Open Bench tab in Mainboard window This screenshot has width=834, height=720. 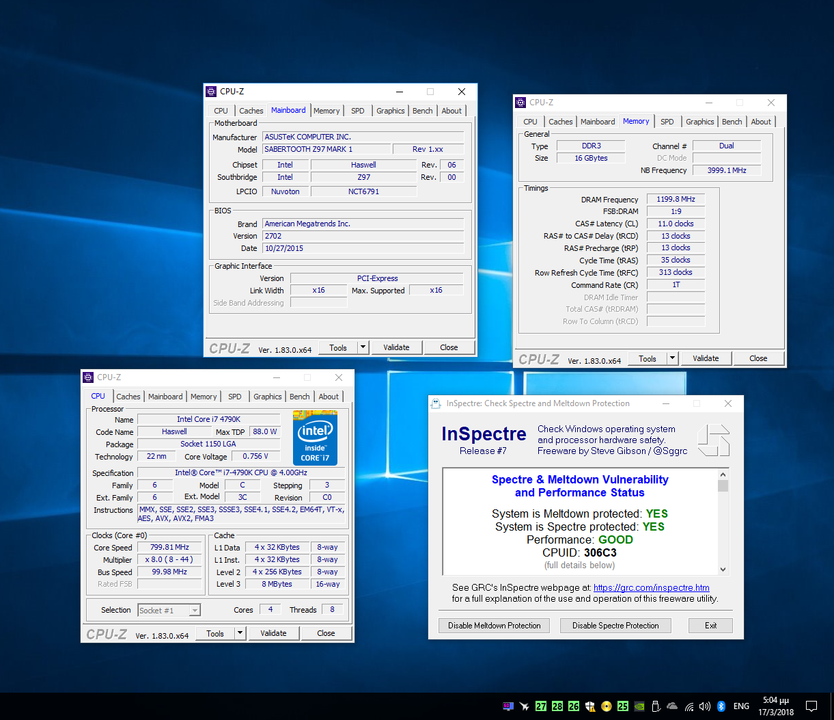click(422, 111)
